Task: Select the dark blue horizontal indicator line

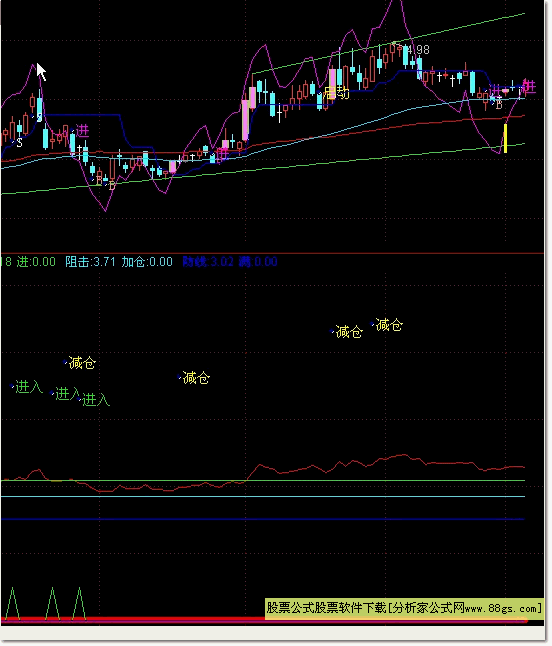Action: pyautogui.click(x=263, y=519)
